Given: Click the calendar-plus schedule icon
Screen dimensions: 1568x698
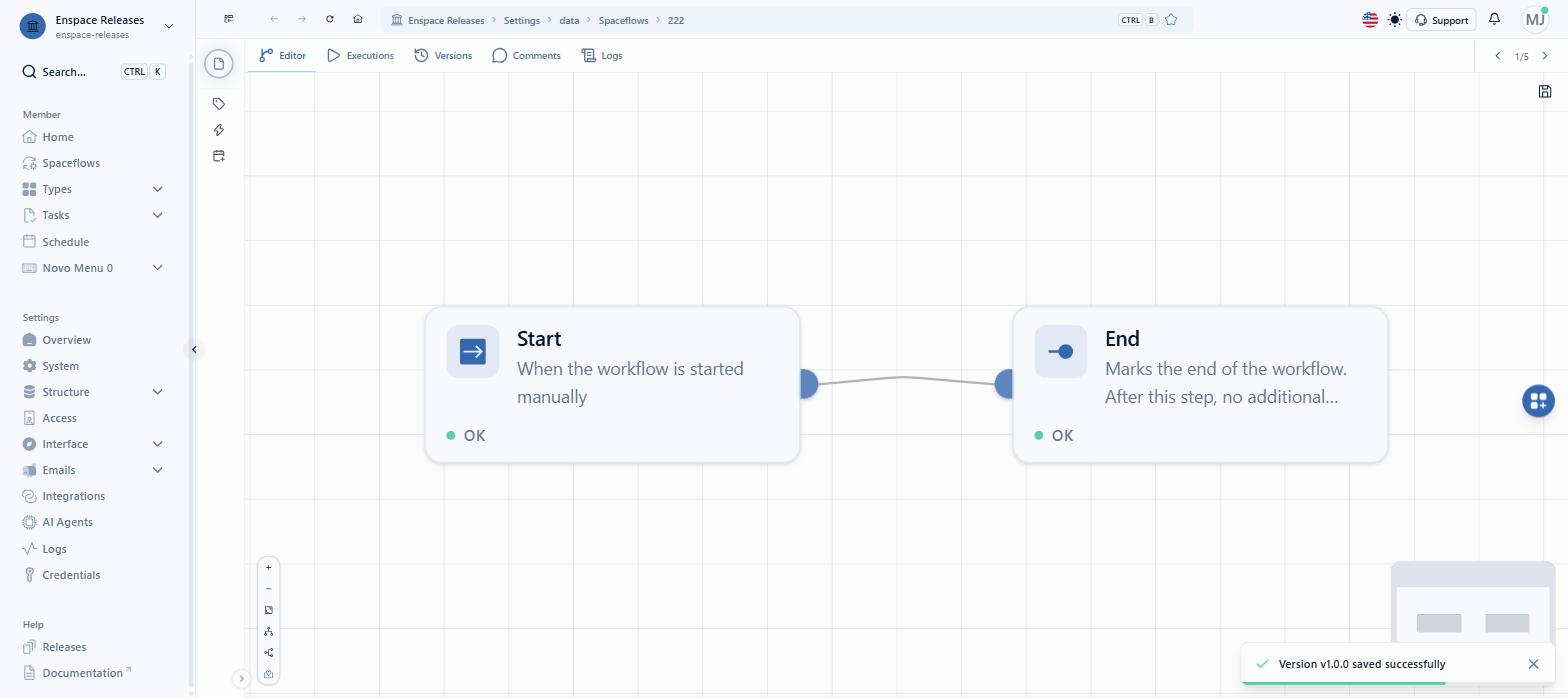Looking at the screenshot, I should 219,156.
